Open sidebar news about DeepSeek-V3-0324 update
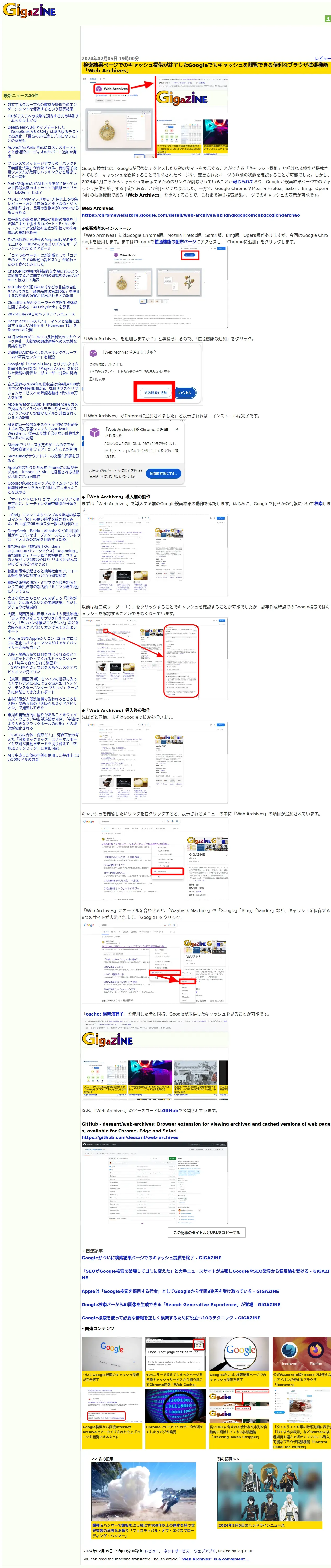331x1568 pixels. pyautogui.click(x=43, y=134)
